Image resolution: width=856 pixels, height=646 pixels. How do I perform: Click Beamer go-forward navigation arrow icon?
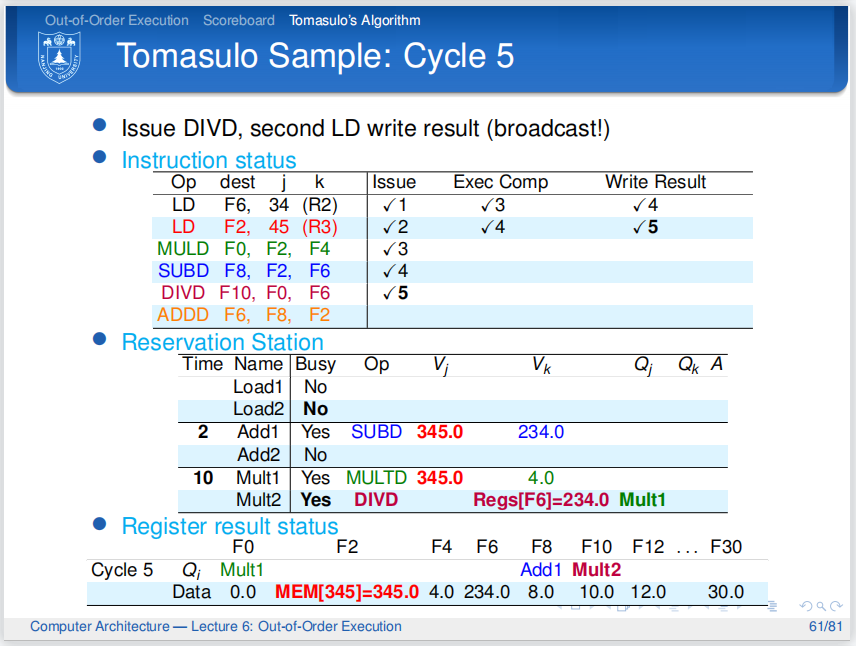coord(836,606)
